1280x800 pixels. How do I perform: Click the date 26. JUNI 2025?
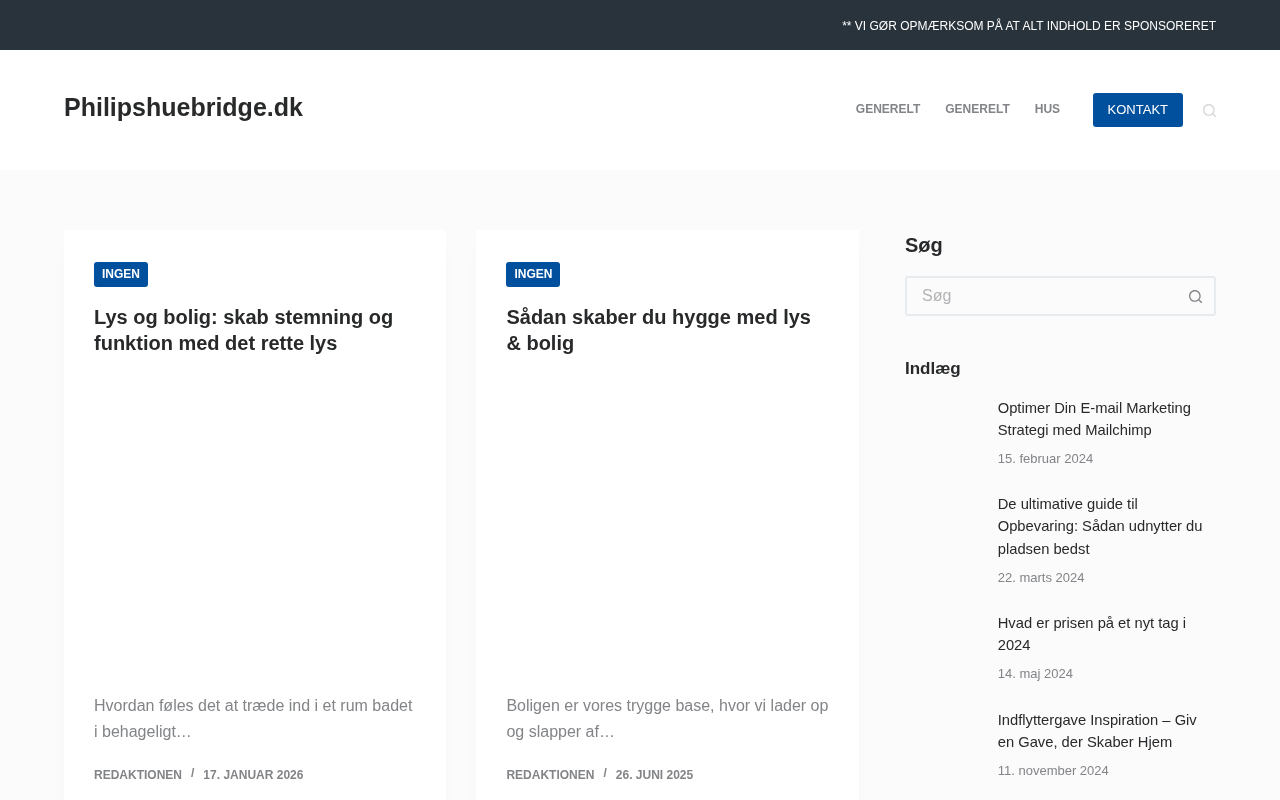click(654, 775)
